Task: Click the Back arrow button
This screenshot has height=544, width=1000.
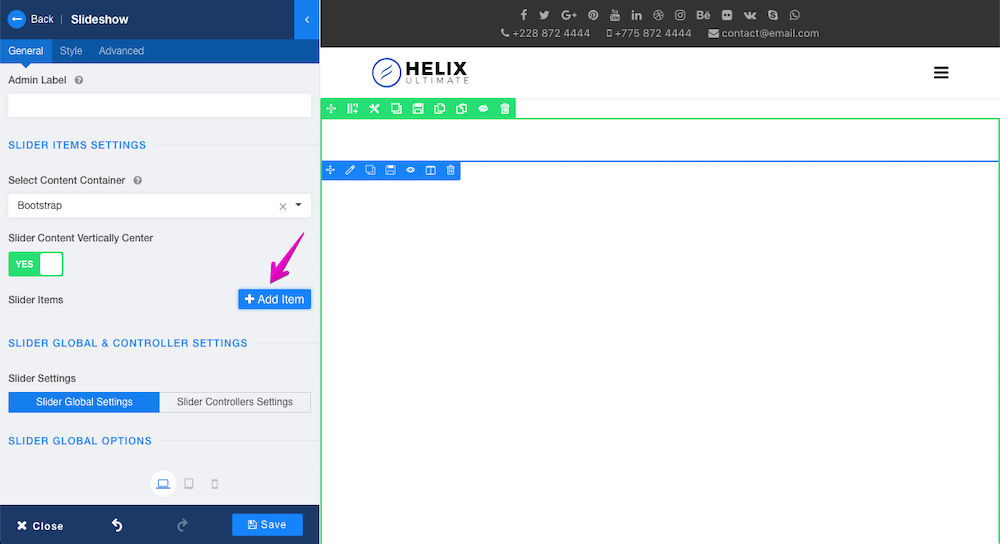Action: [17, 19]
